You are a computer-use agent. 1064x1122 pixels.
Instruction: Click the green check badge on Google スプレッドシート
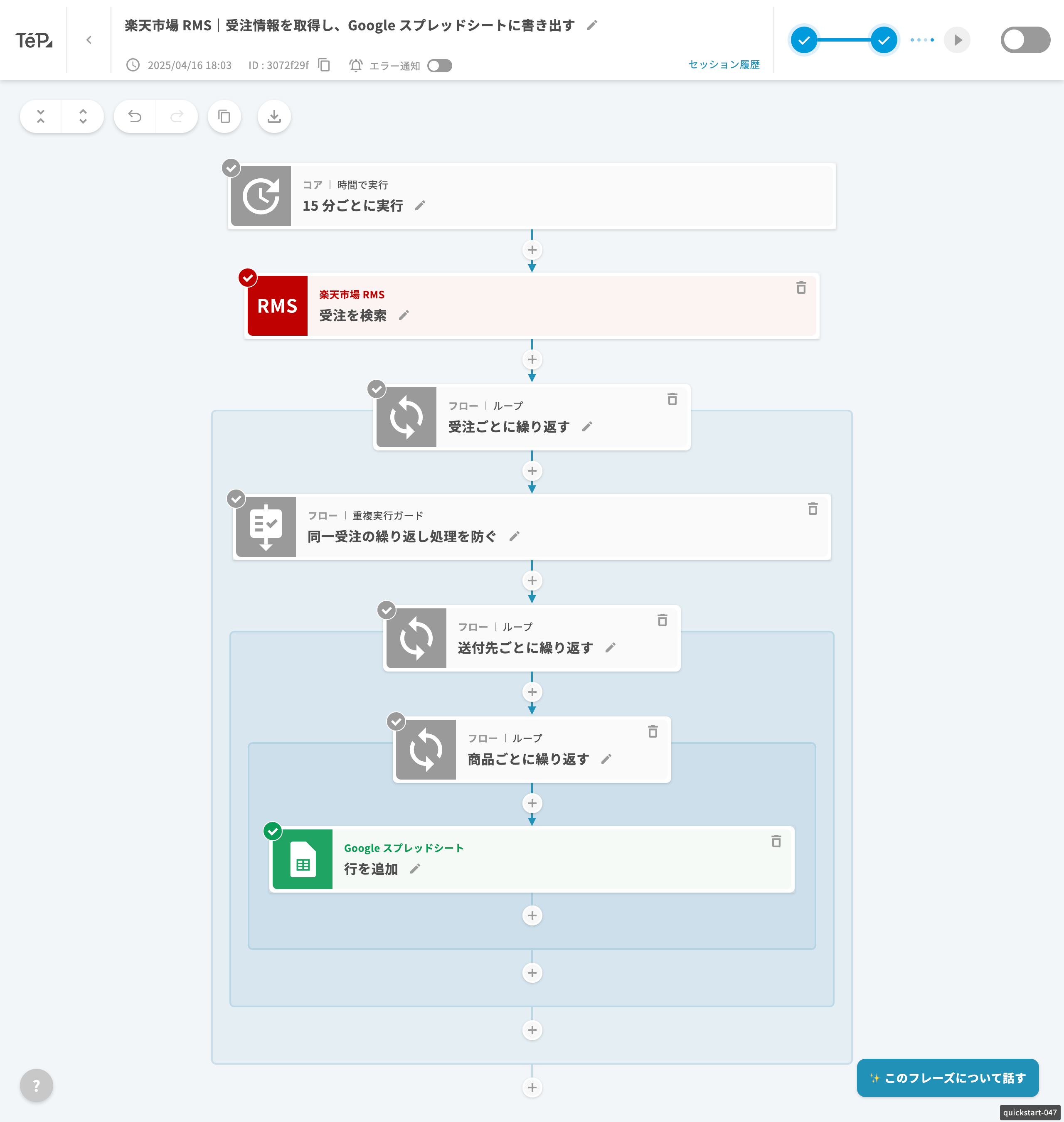(x=273, y=831)
